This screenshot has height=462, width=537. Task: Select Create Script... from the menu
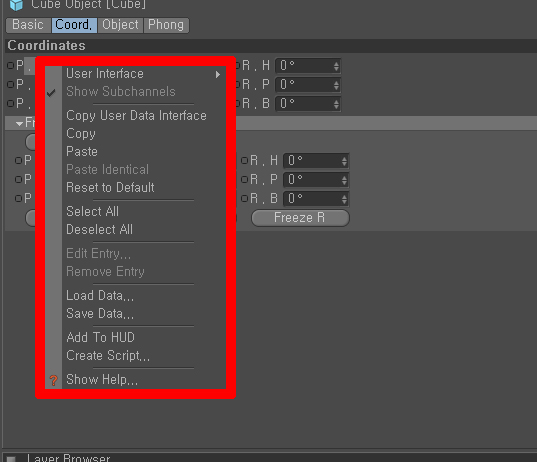[x=108, y=355]
